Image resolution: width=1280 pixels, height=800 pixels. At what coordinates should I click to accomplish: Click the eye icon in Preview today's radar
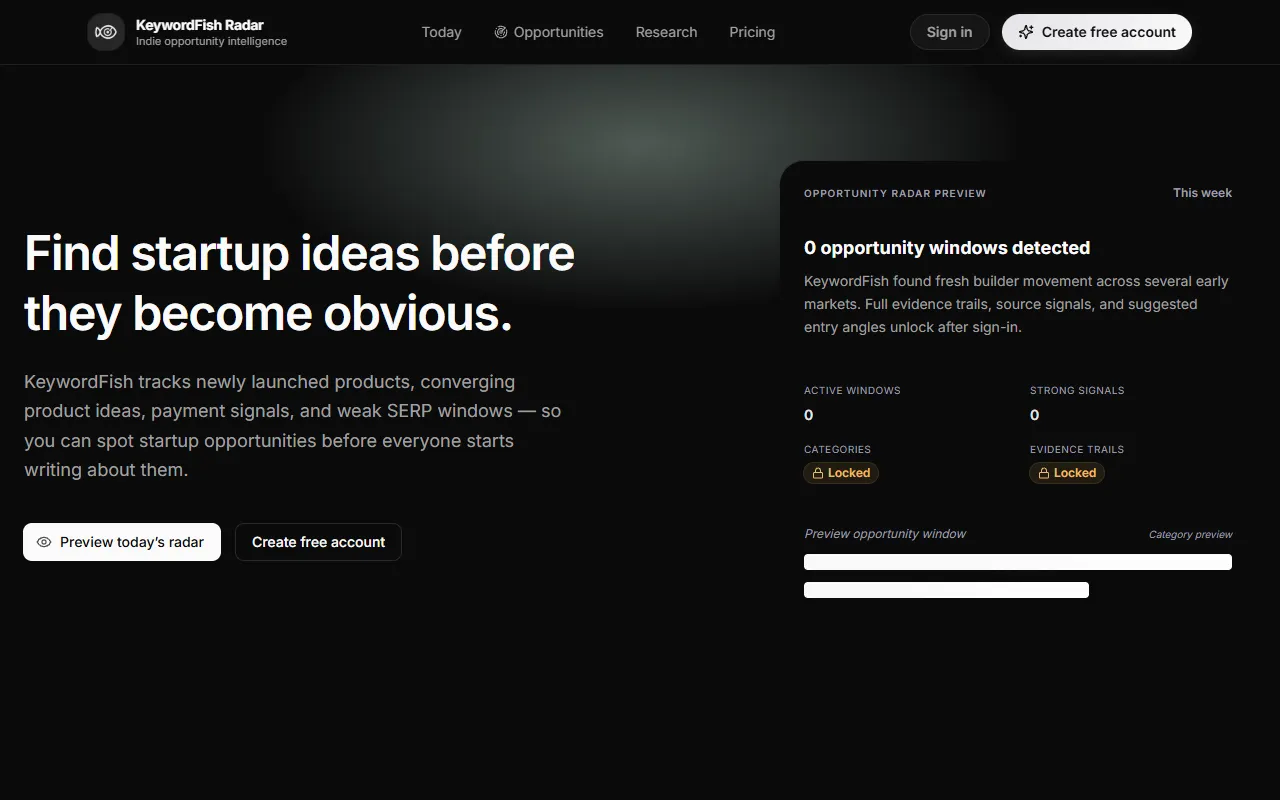click(x=44, y=542)
